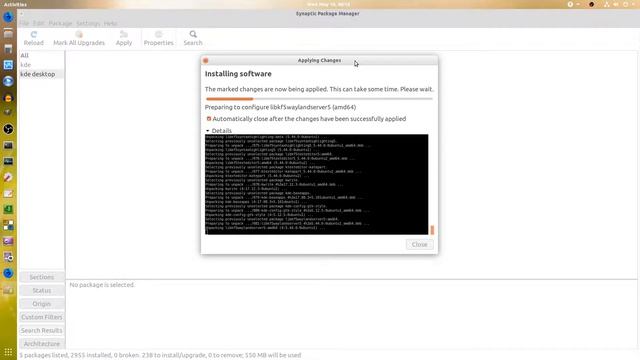Click the status bar packages listed summary

click(160, 356)
